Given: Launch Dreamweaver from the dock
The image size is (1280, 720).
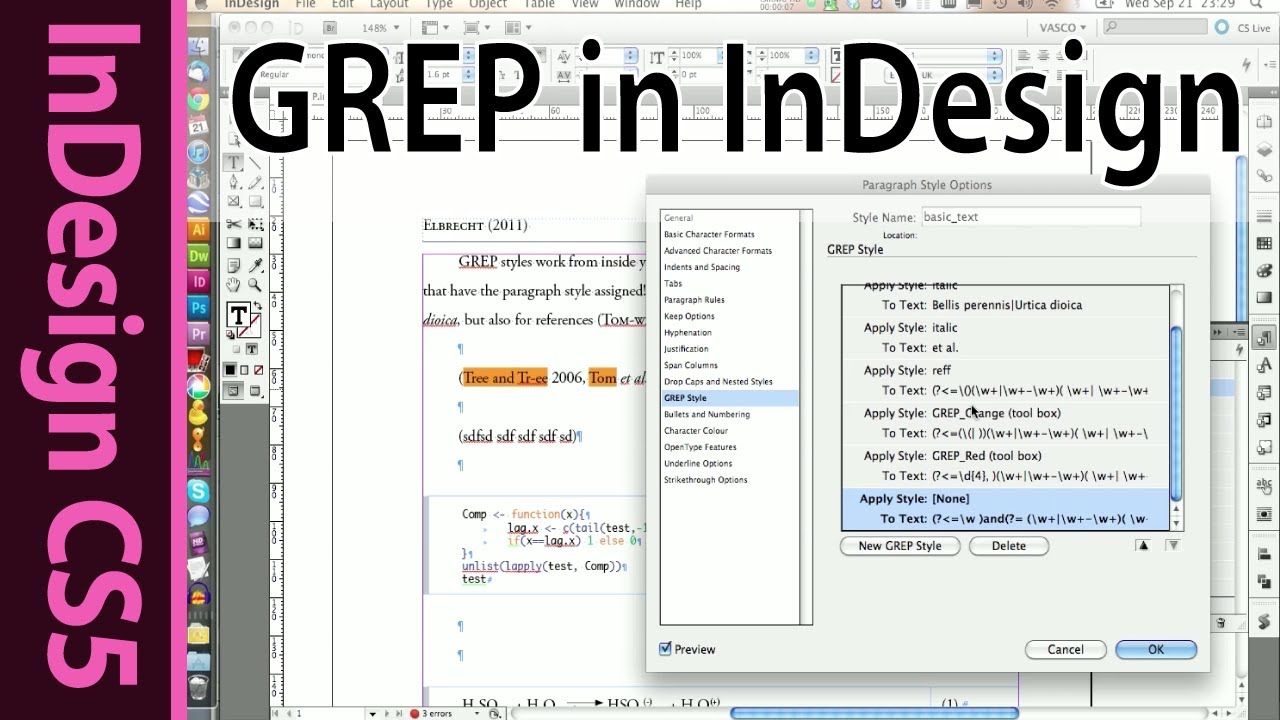Looking at the screenshot, I should coord(199,256).
